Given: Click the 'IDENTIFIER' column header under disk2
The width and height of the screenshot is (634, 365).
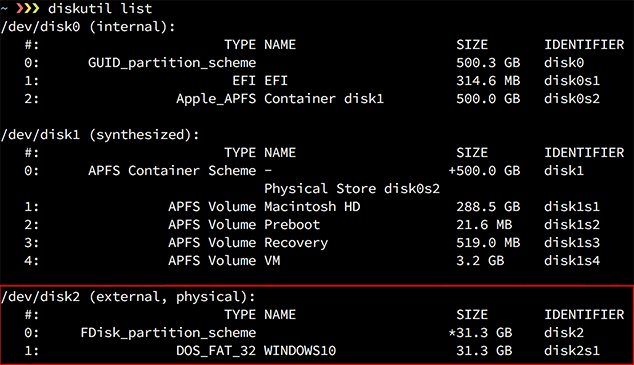Looking at the screenshot, I should click(x=584, y=314).
